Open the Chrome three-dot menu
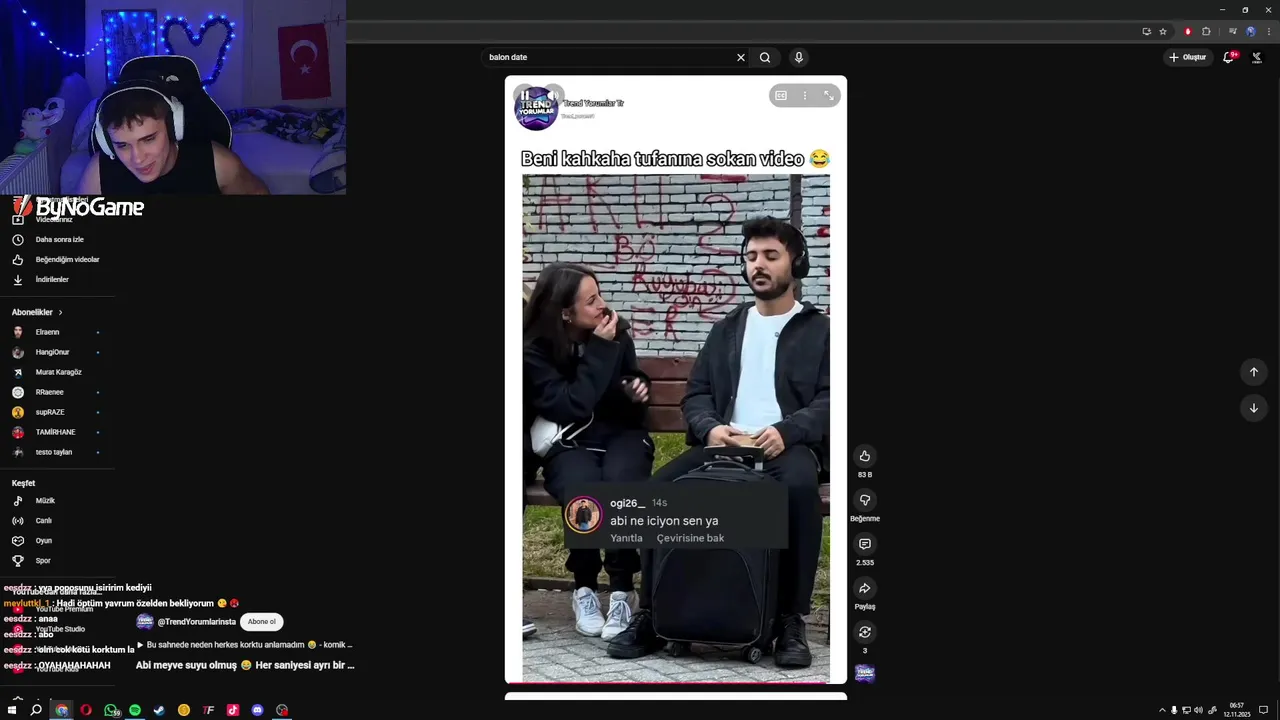This screenshot has height=720, width=1280. [1269, 31]
